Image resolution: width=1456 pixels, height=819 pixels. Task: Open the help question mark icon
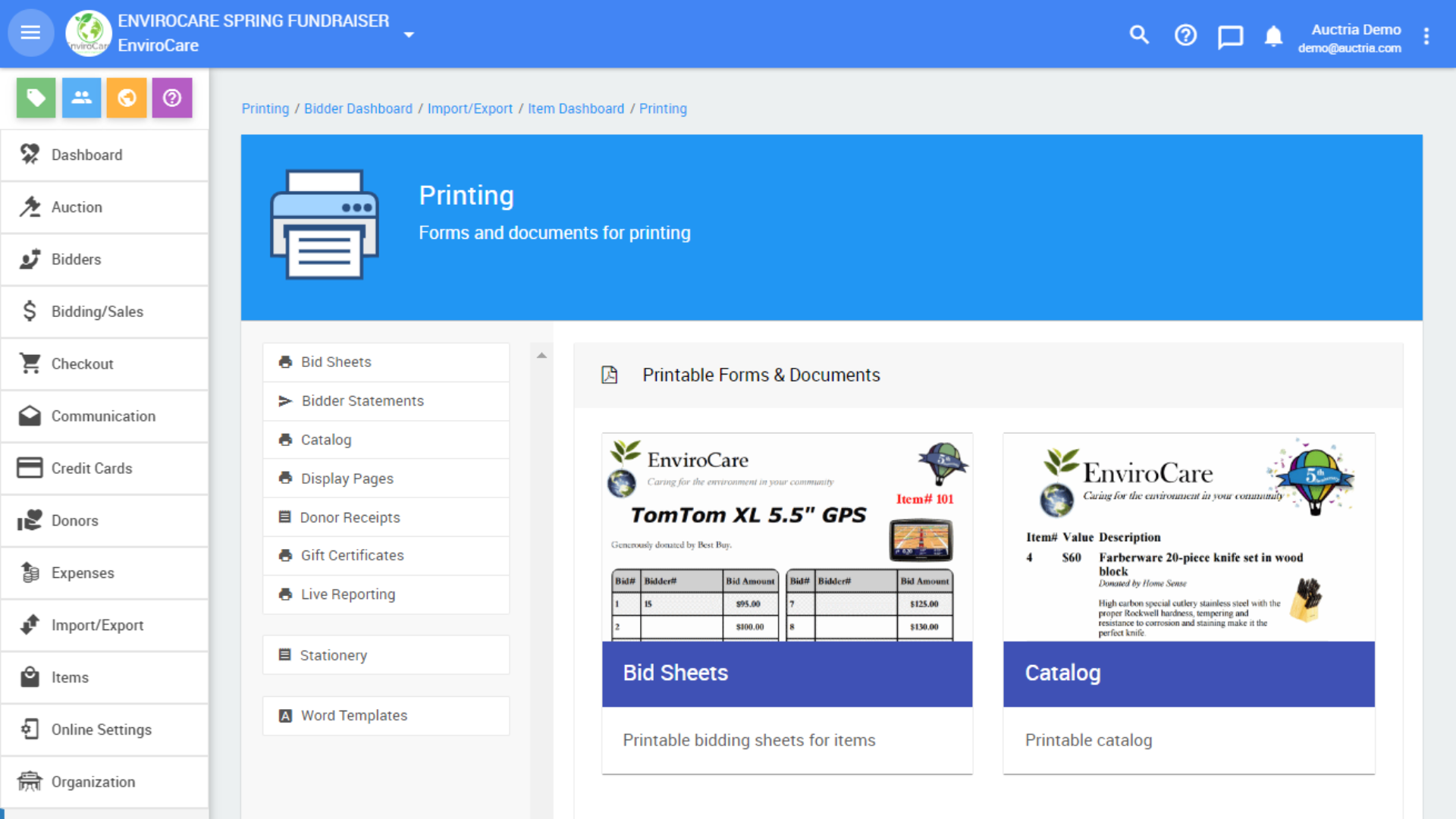1185,35
